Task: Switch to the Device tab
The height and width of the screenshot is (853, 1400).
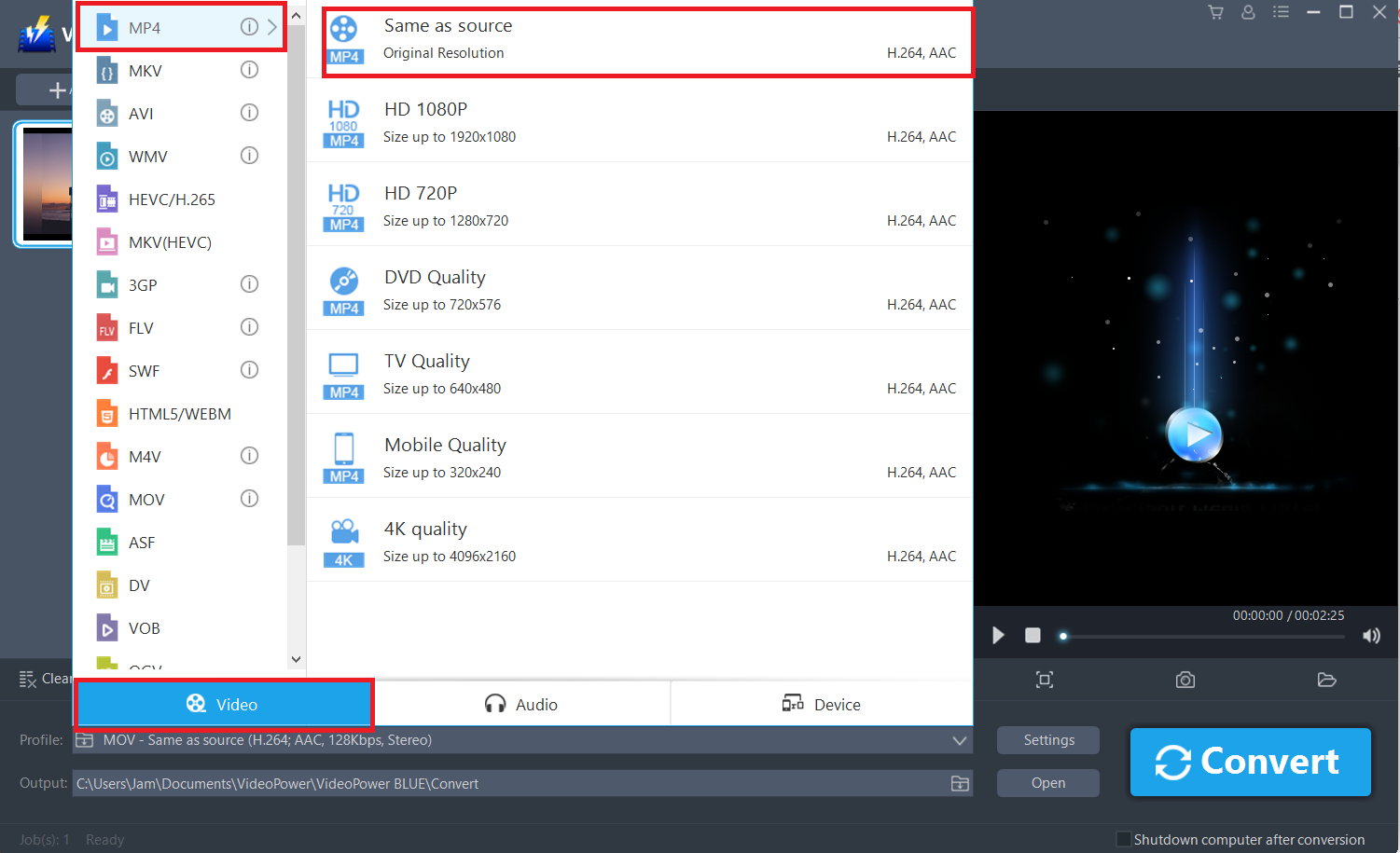Action: coord(821,704)
